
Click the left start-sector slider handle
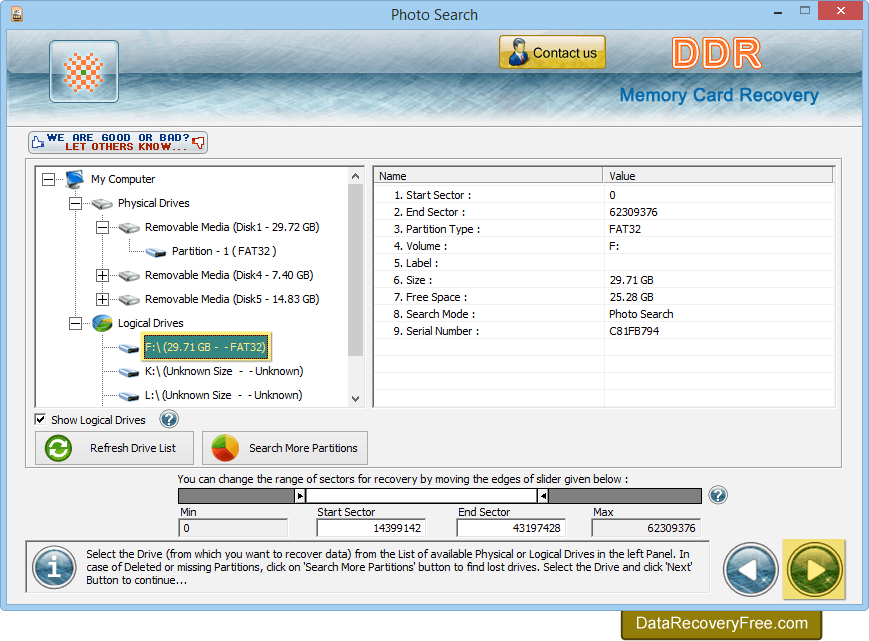[300, 496]
